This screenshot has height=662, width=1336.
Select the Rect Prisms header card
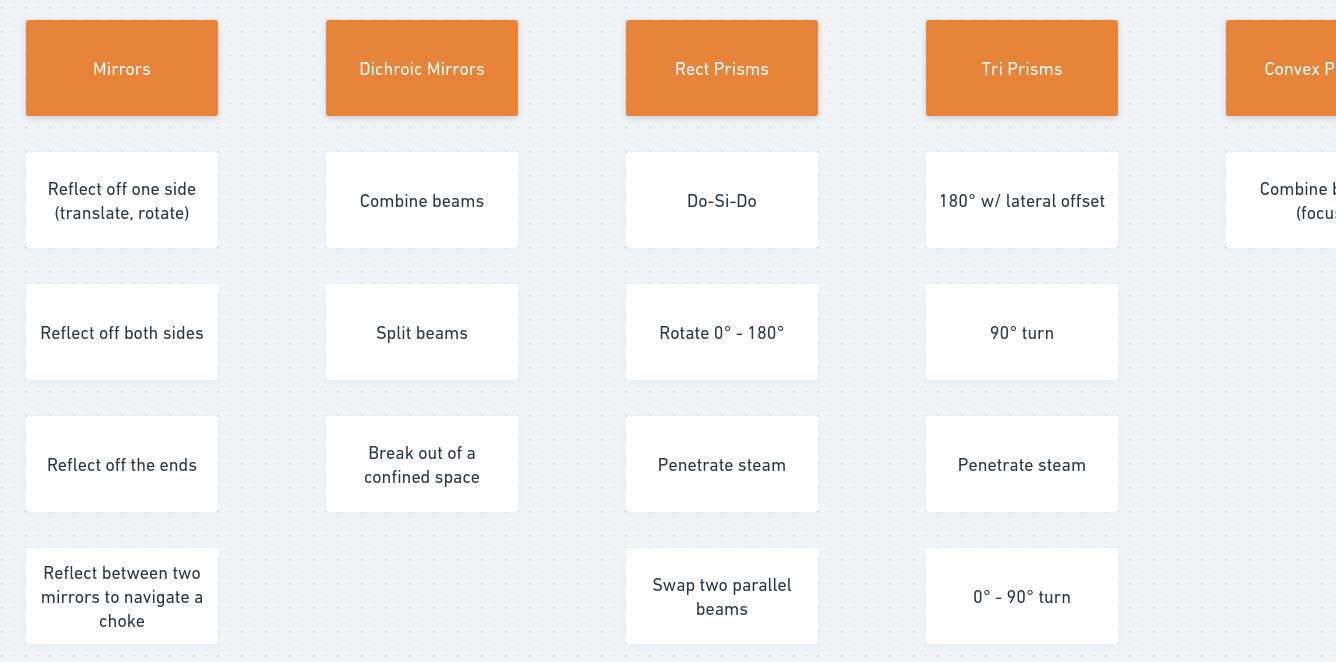click(722, 68)
